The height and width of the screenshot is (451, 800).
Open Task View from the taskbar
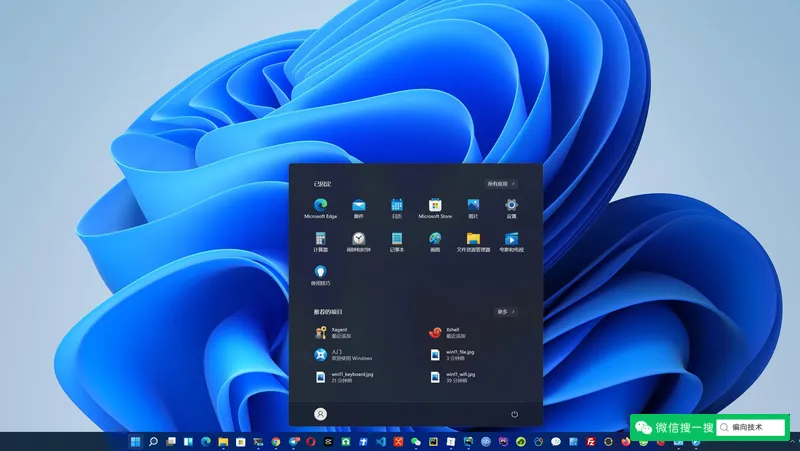point(171,442)
